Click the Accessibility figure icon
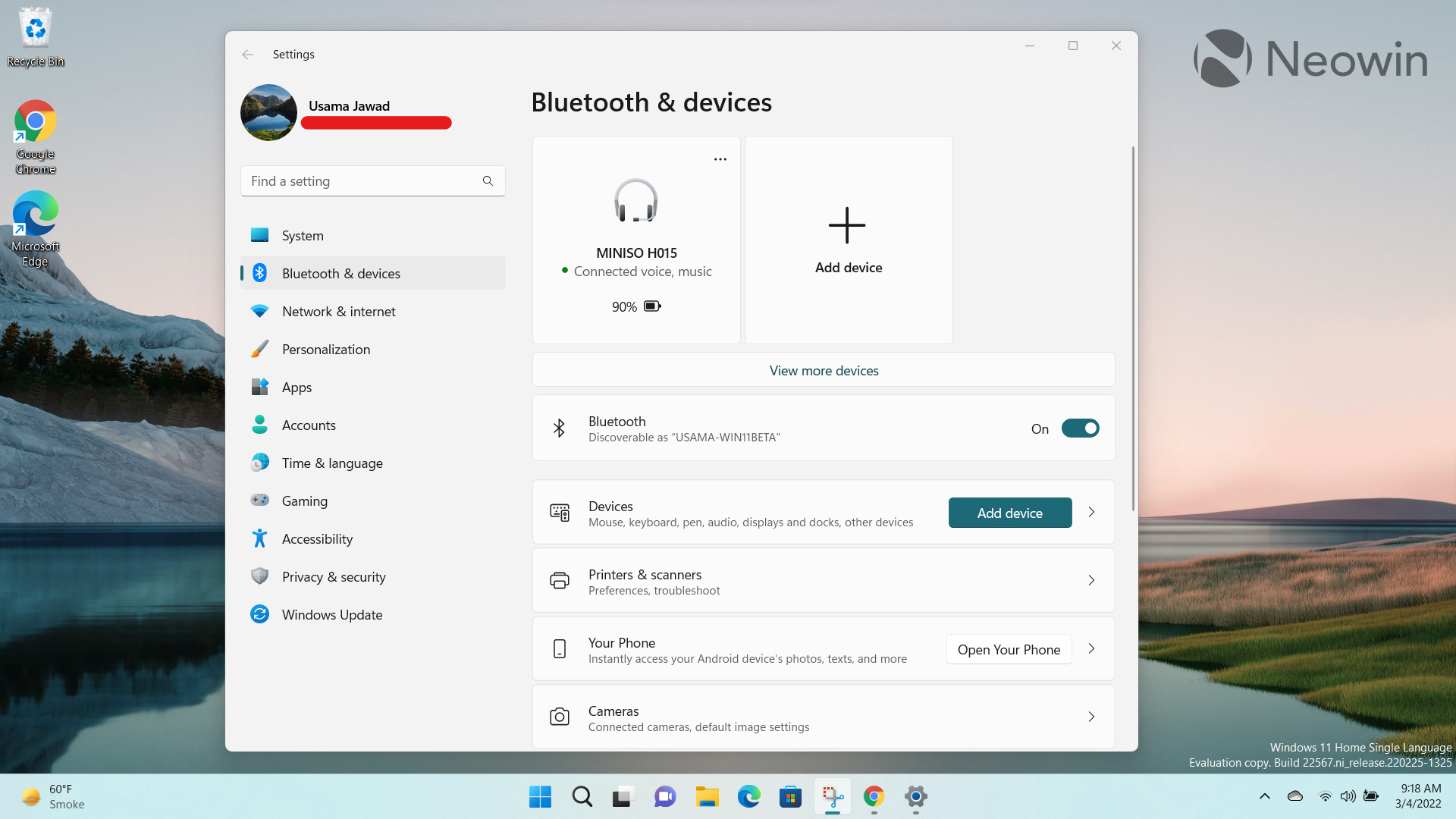The image size is (1456, 819). 259,538
